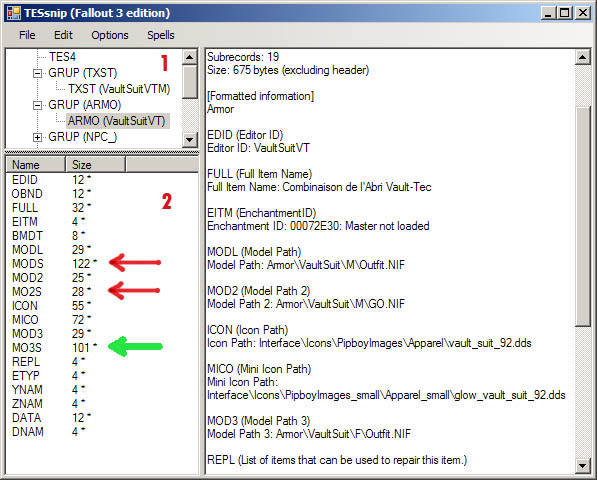Select the GRUP (ARMO) tree item
The width and height of the screenshot is (597, 480).
point(85,105)
